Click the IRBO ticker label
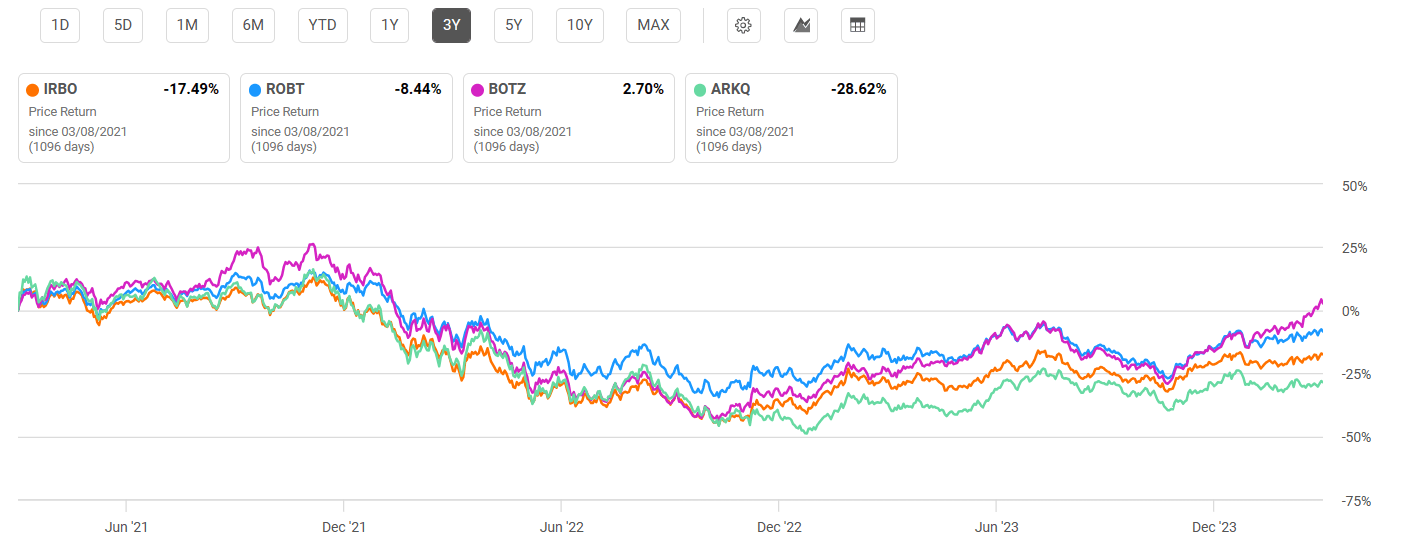Screen dimensions: 1407x559 [x=60, y=89]
